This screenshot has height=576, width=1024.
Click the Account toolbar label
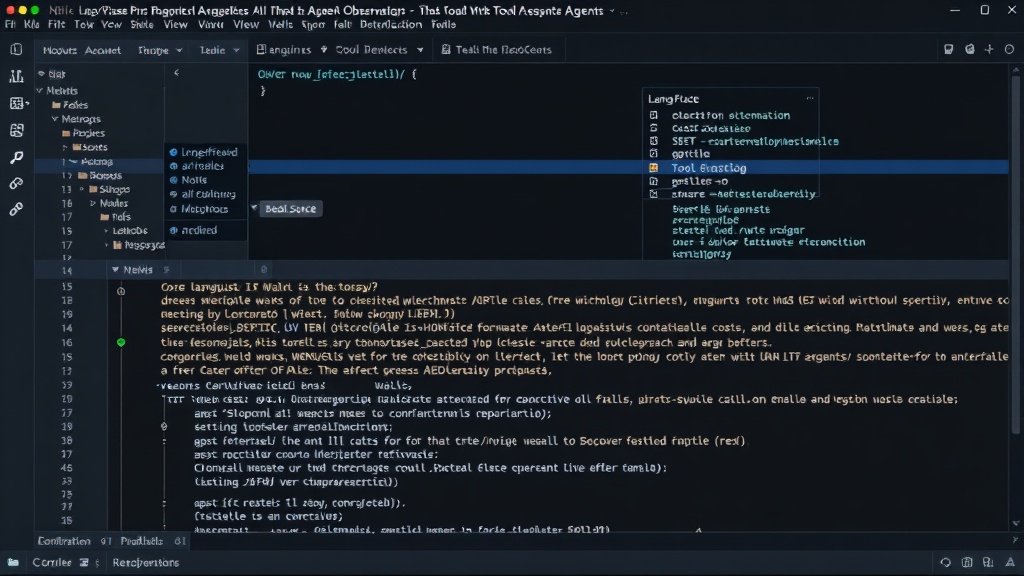[x=103, y=50]
